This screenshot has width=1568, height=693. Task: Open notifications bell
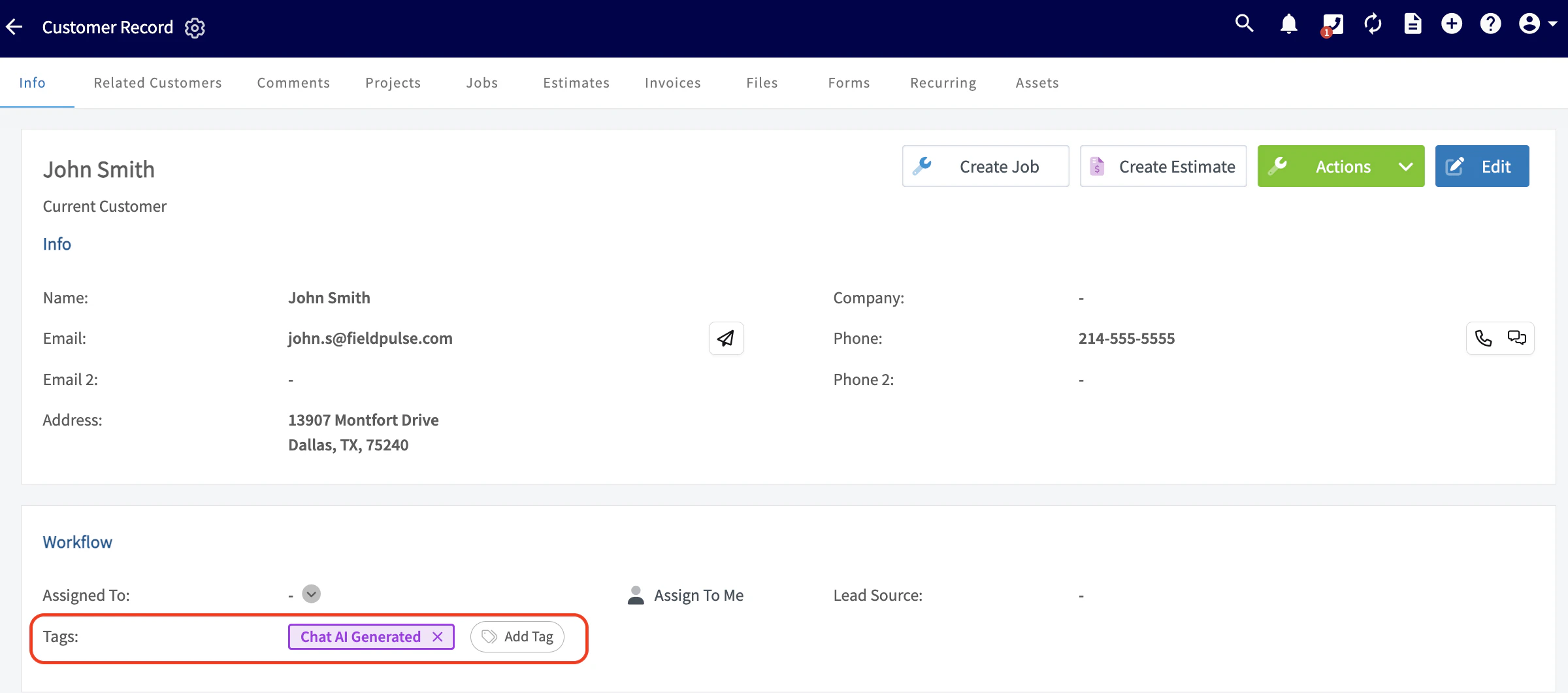[x=1288, y=24]
